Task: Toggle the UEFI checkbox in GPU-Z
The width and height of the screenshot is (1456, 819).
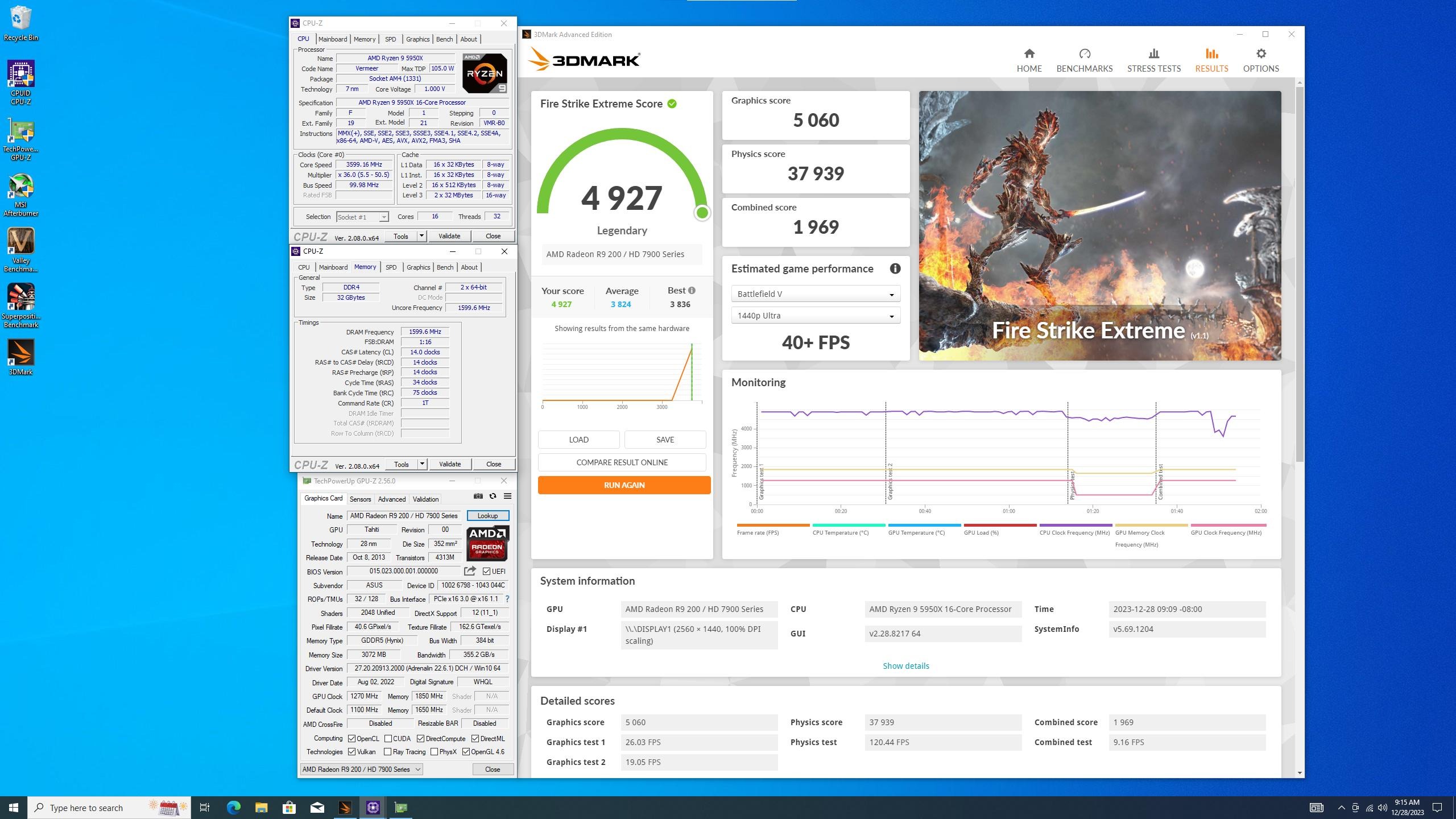Action: 486,571
